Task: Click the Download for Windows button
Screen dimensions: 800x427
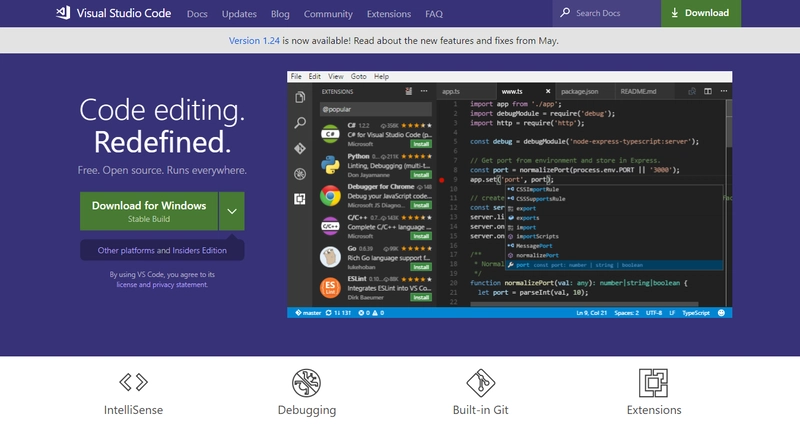Action: click(149, 211)
